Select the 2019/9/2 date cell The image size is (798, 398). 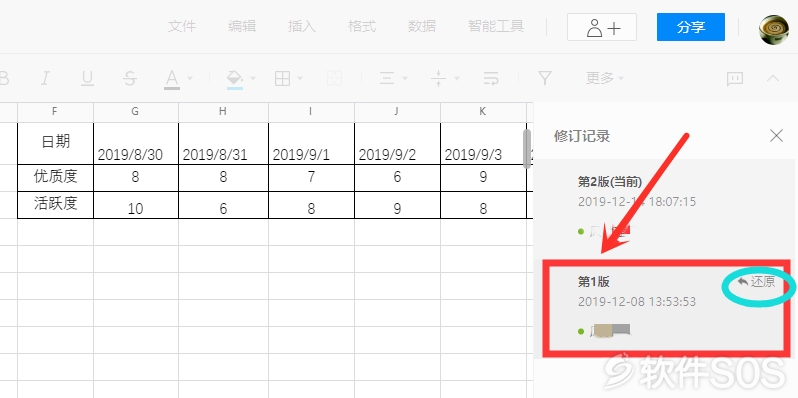pos(397,143)
